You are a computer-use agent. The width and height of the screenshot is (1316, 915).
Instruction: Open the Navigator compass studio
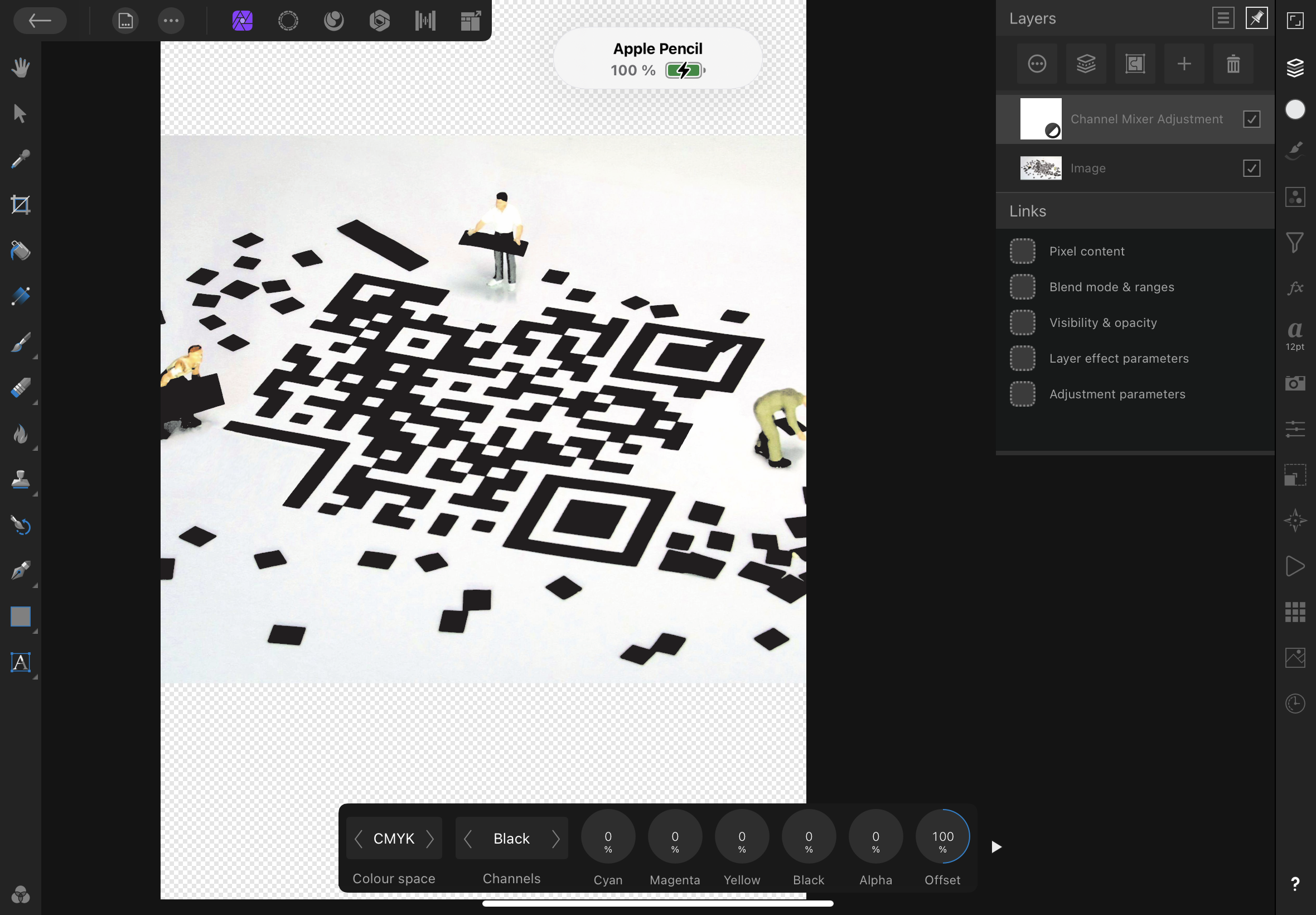1295,521
